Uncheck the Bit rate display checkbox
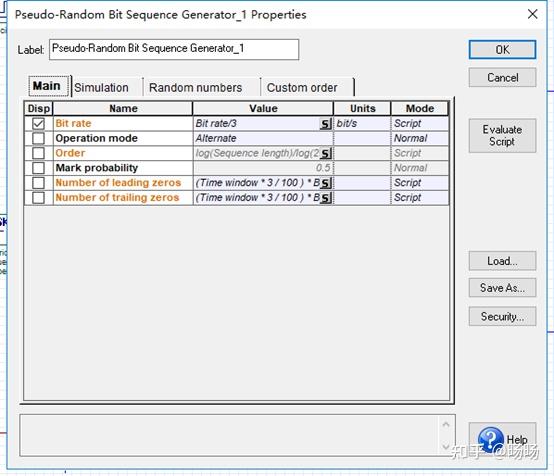 point(38,124)
